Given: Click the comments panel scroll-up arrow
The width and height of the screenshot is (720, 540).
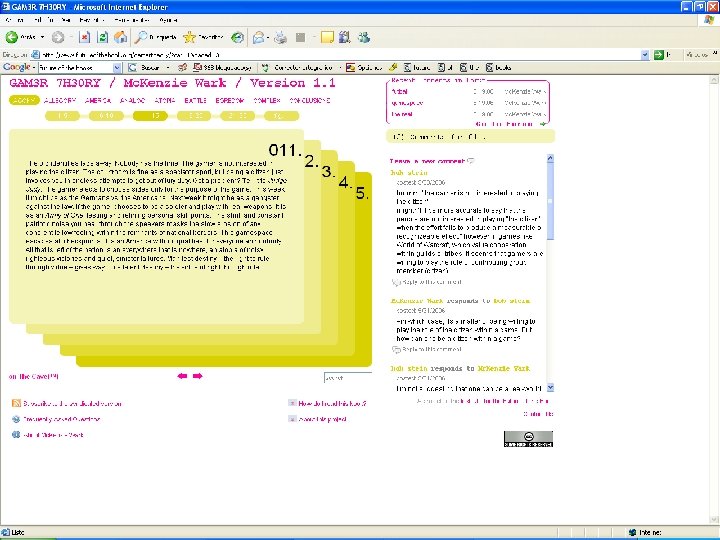Looking at the screenshot, I should click(x=550, y=158).
